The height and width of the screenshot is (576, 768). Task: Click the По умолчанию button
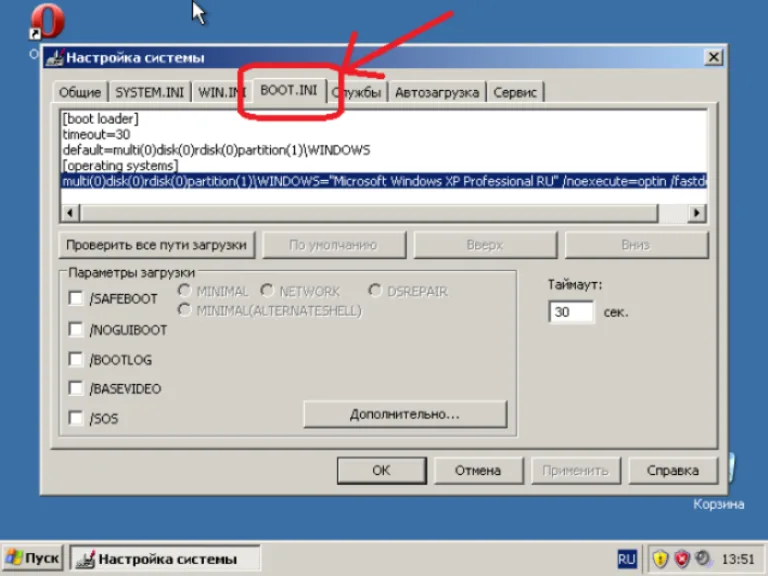(x=334, y=245)
